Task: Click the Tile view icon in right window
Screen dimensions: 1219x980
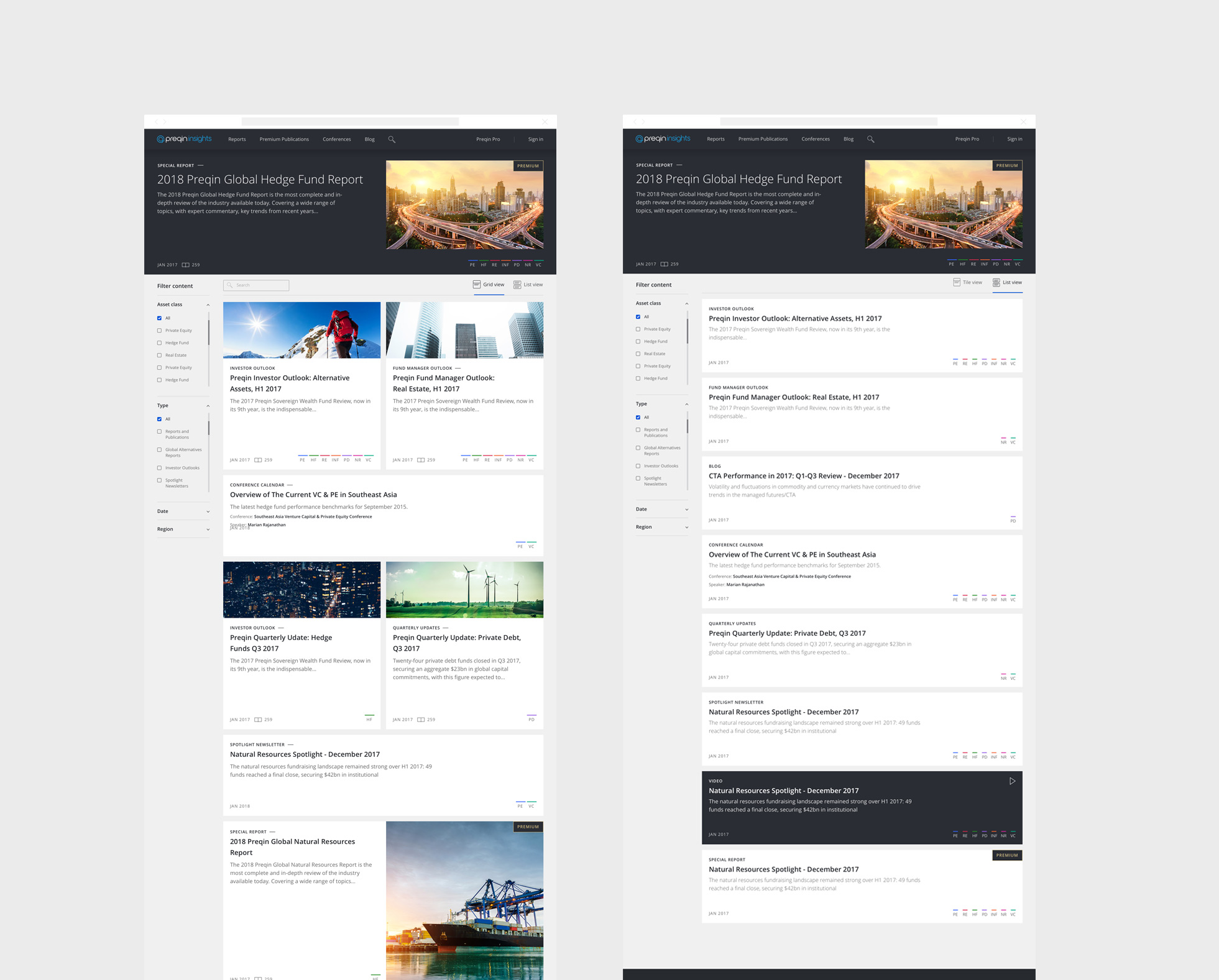Action: pos(957,282)
